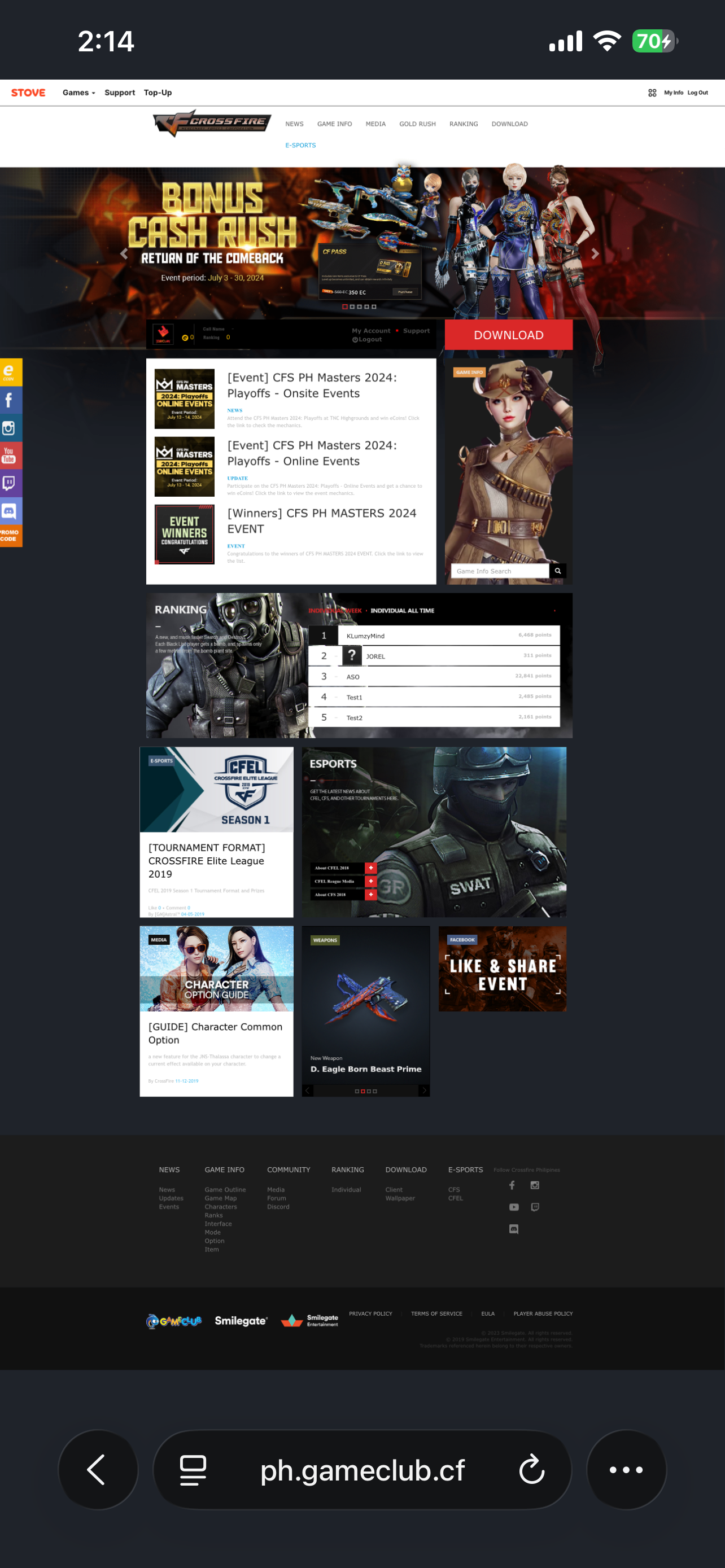The image size is (725, 1568).
Task: Click footer Instagram icon
Action: [x=535, y=1185]
